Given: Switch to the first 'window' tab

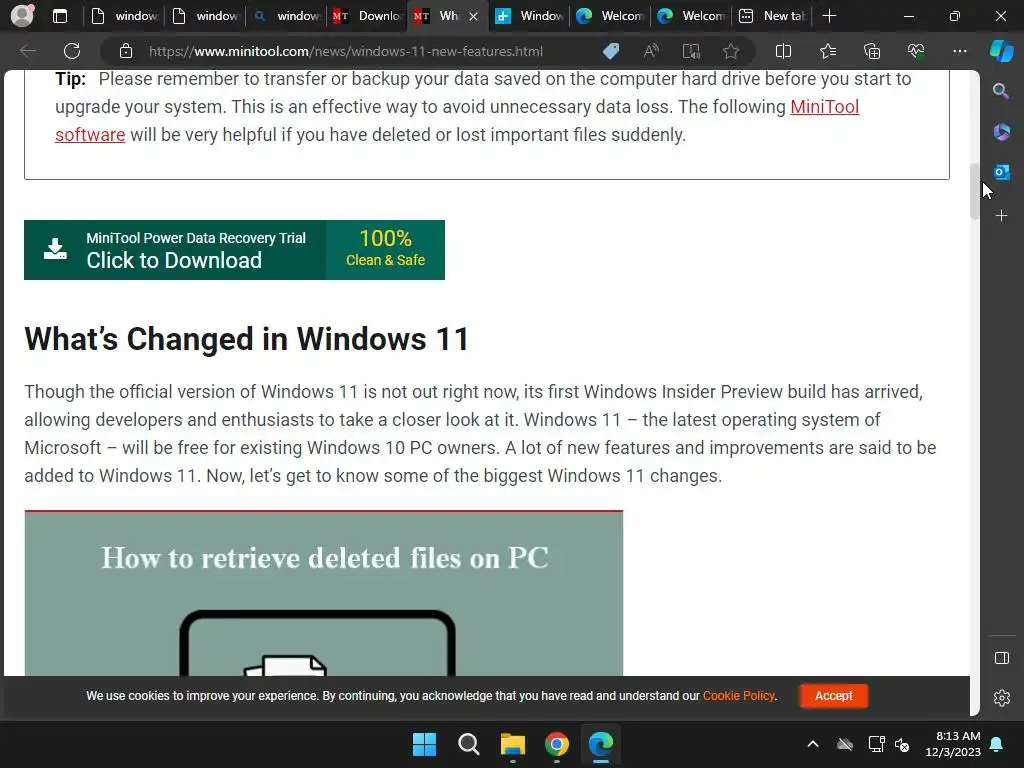Looking at the screenshot, I should pyautogui.click(x=123, y=16).
